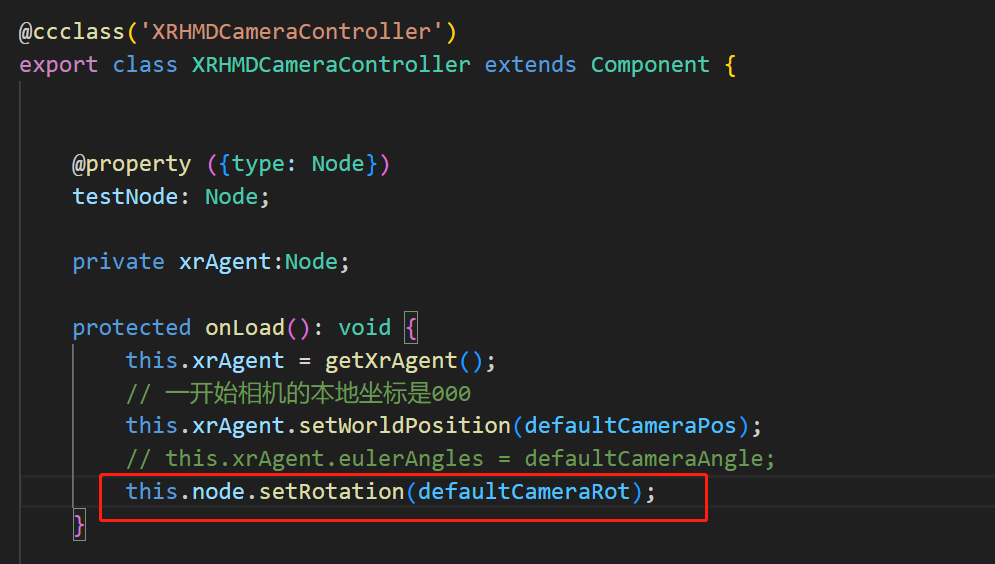Click the export keyword
Screen dimensions: 995x564
pos(58,65)
